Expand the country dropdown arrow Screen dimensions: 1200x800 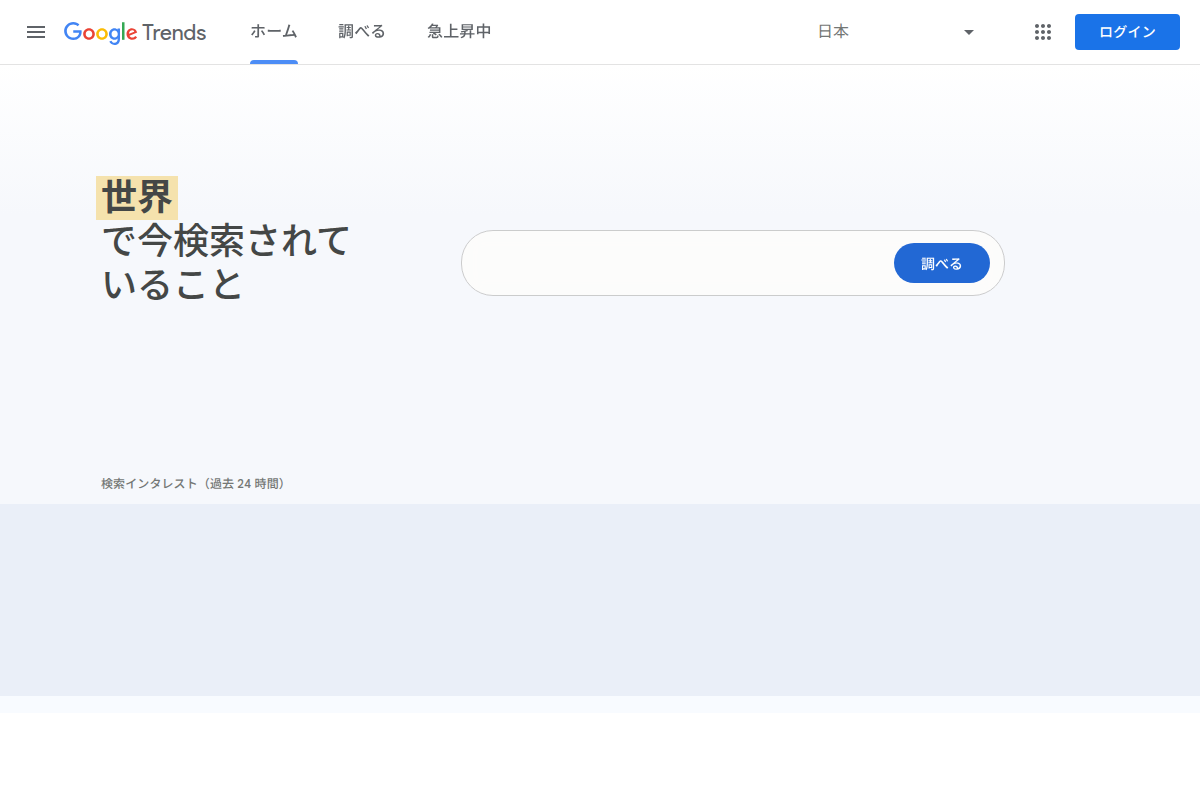(x=968, y=32)
